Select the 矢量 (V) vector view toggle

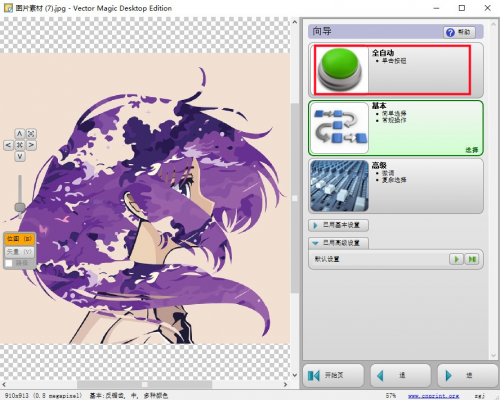point(19,252)
